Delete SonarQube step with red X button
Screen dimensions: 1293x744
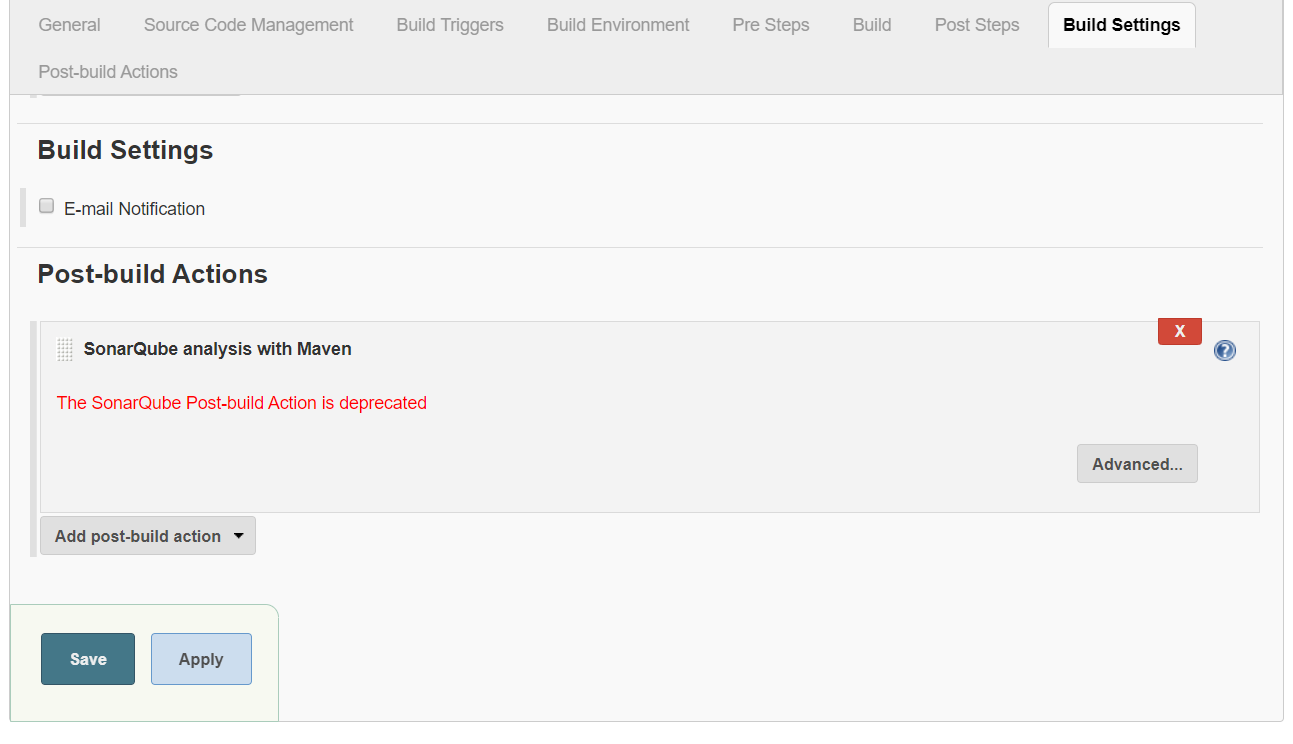pyautogui.click(x=1179, y=331)
